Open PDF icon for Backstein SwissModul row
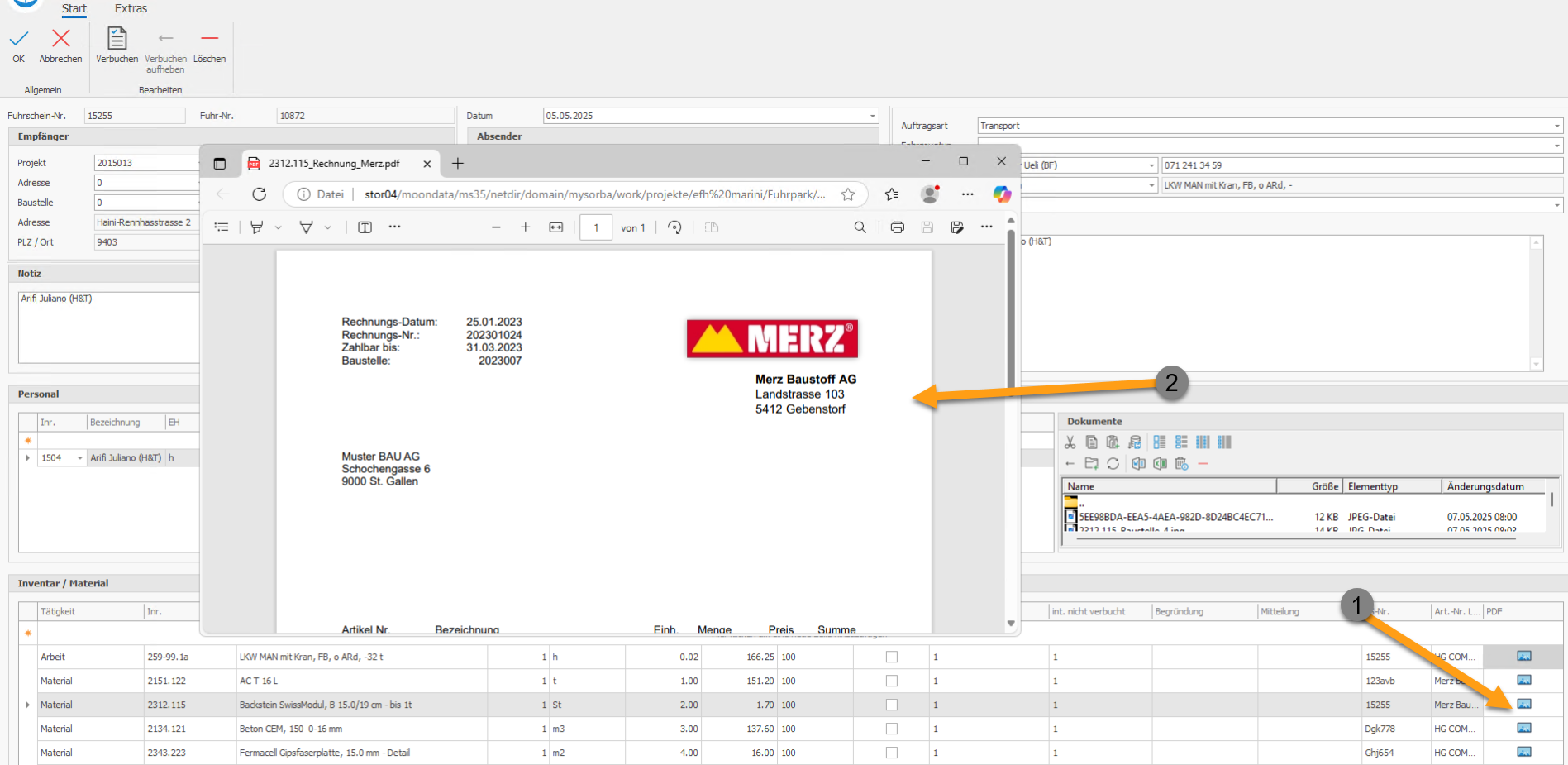 [1524, 704]
